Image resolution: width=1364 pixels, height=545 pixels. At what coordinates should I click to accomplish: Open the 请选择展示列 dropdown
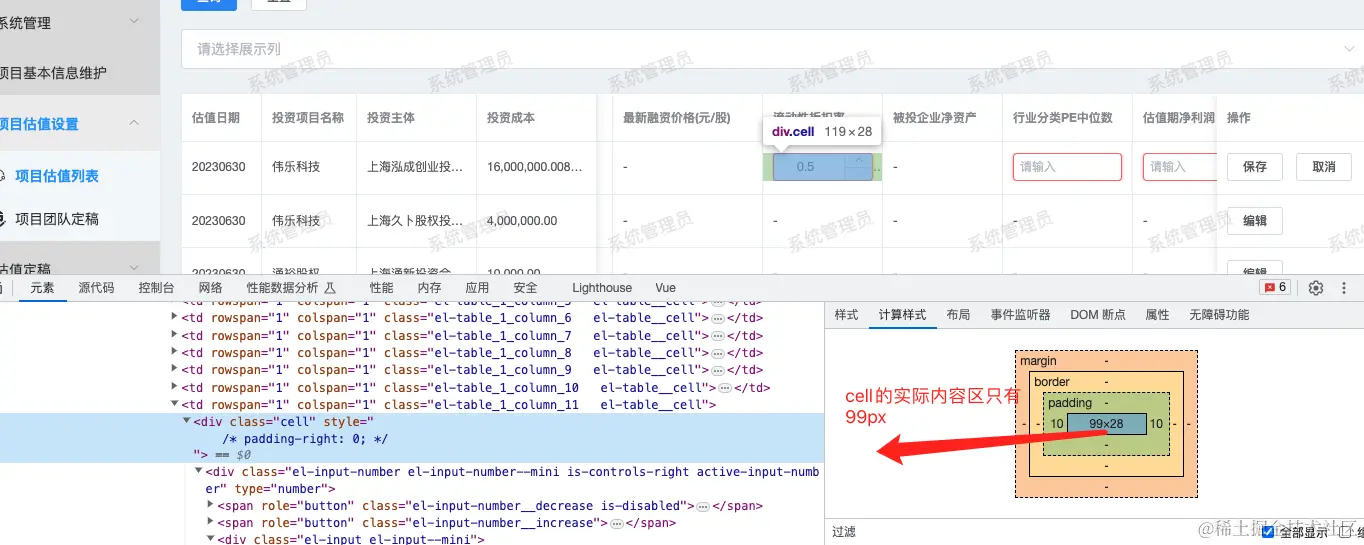[772, 49]
